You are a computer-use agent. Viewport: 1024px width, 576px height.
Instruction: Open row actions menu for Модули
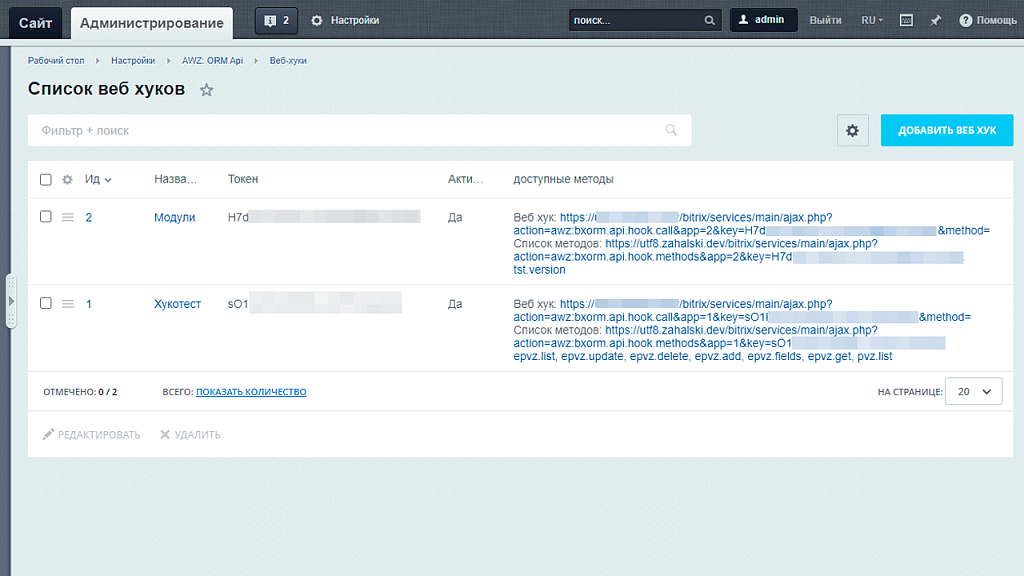(68, 217)
